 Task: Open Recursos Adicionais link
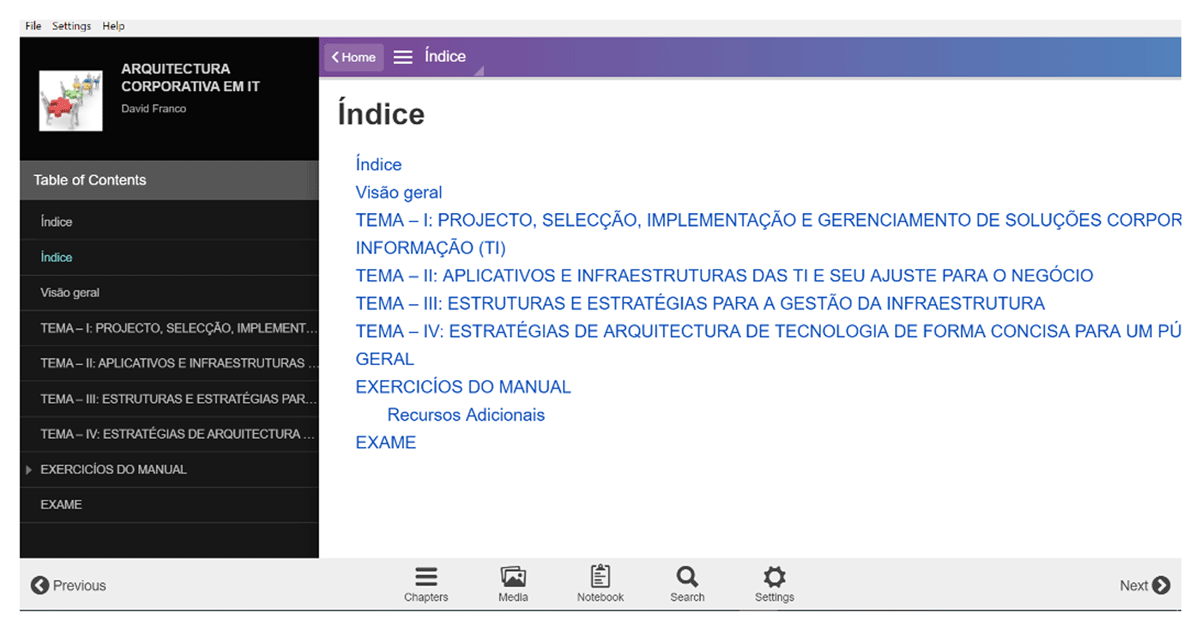pyautogui.click(x=466, y=415)
